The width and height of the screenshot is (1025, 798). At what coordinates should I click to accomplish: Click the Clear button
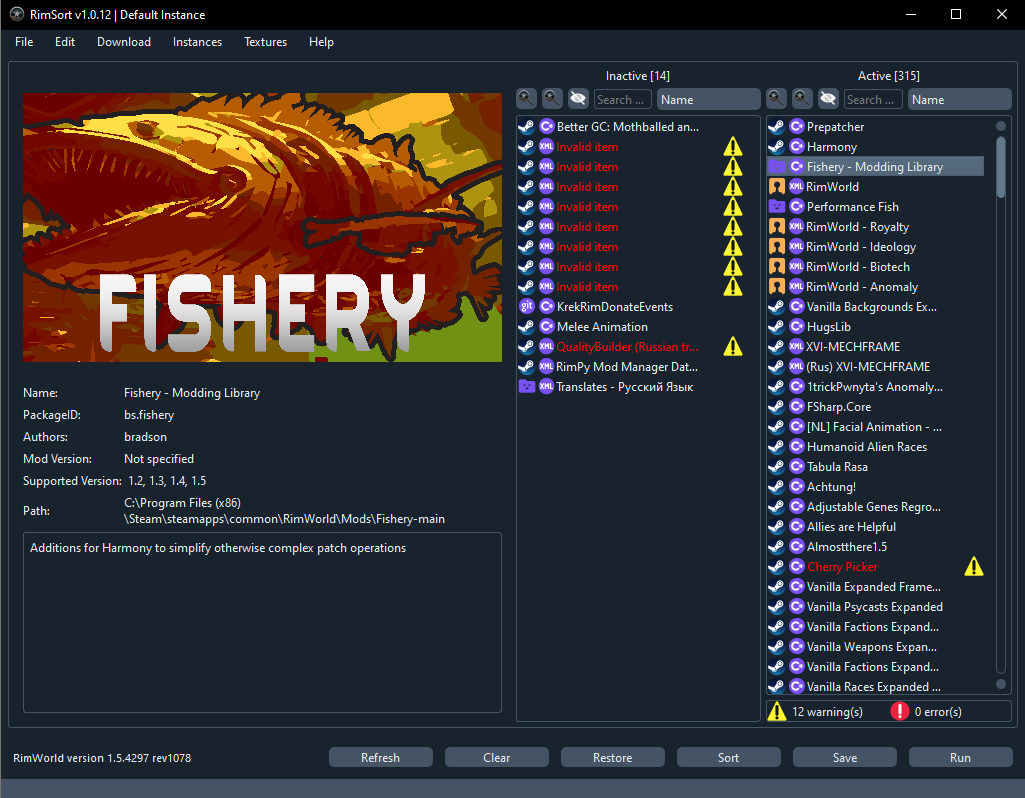pyautogui.click(x=497, y=757)
